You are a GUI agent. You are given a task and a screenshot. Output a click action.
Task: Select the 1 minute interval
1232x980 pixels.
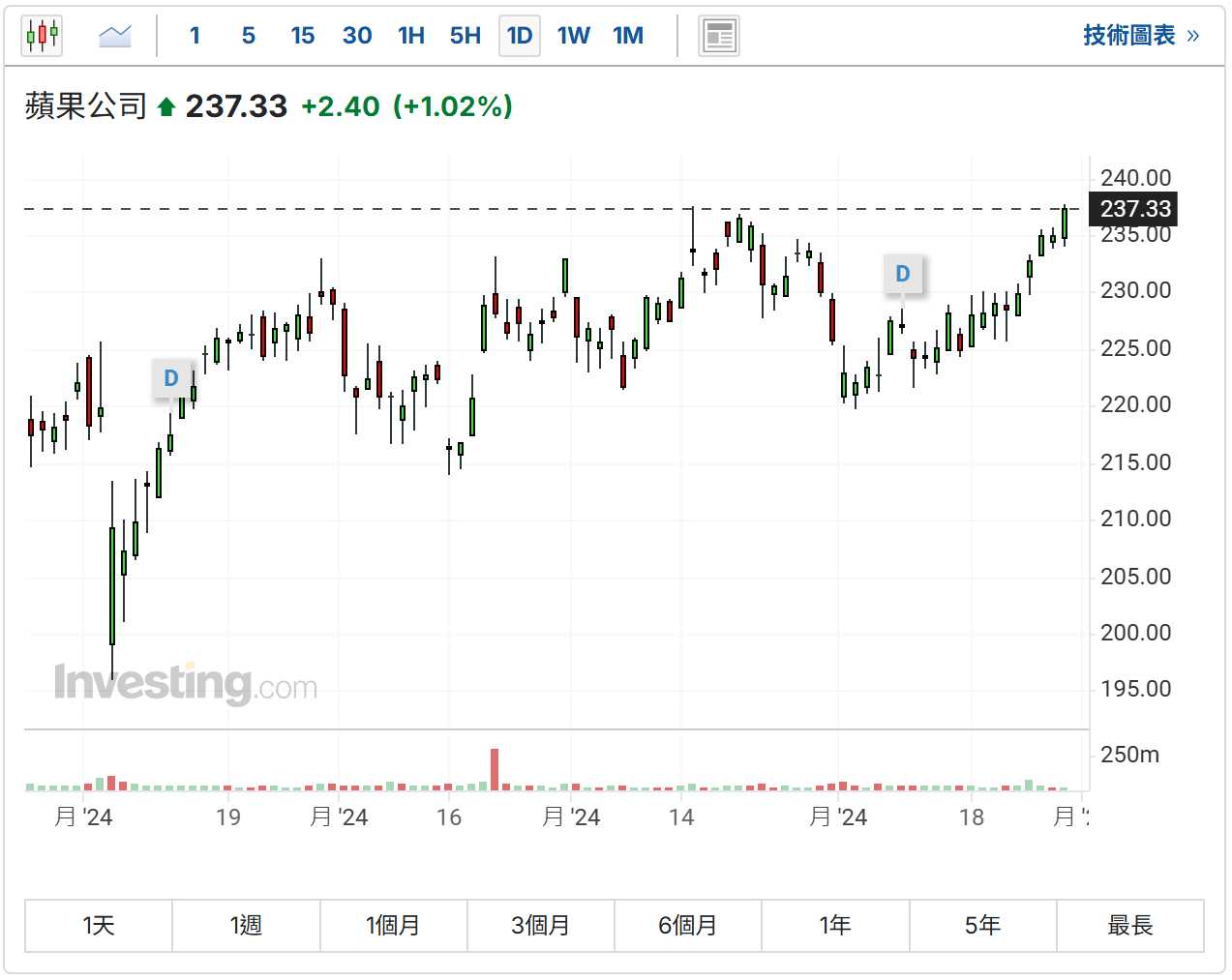pyautogui.click(x=195, y=37)
